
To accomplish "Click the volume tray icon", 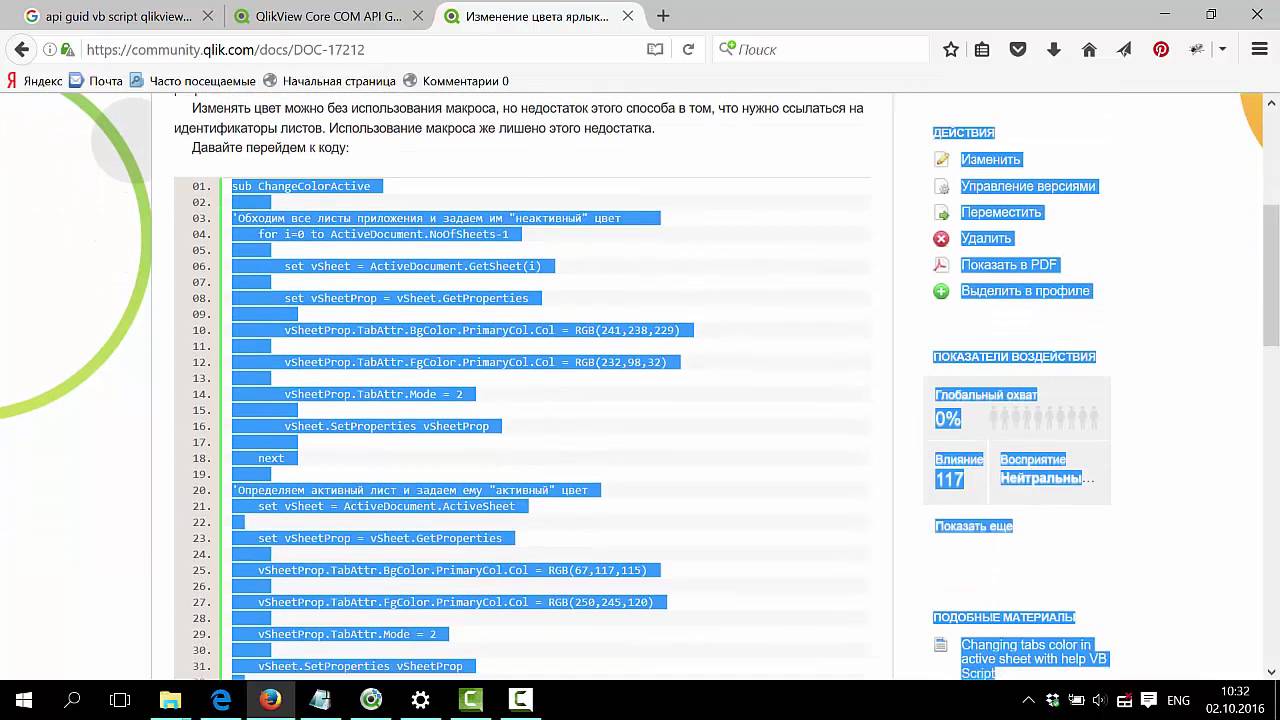I will pyautogui.click(x=1100, y=700).
